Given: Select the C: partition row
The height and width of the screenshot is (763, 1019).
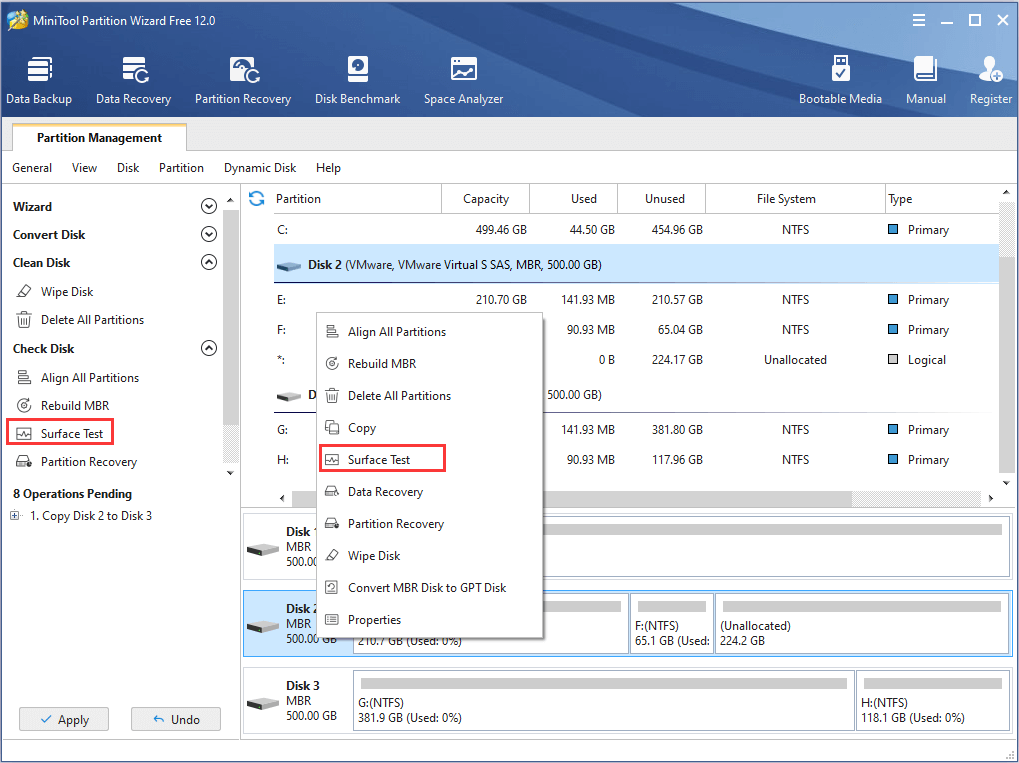Looking at the screenshot, I should [636, 229].
